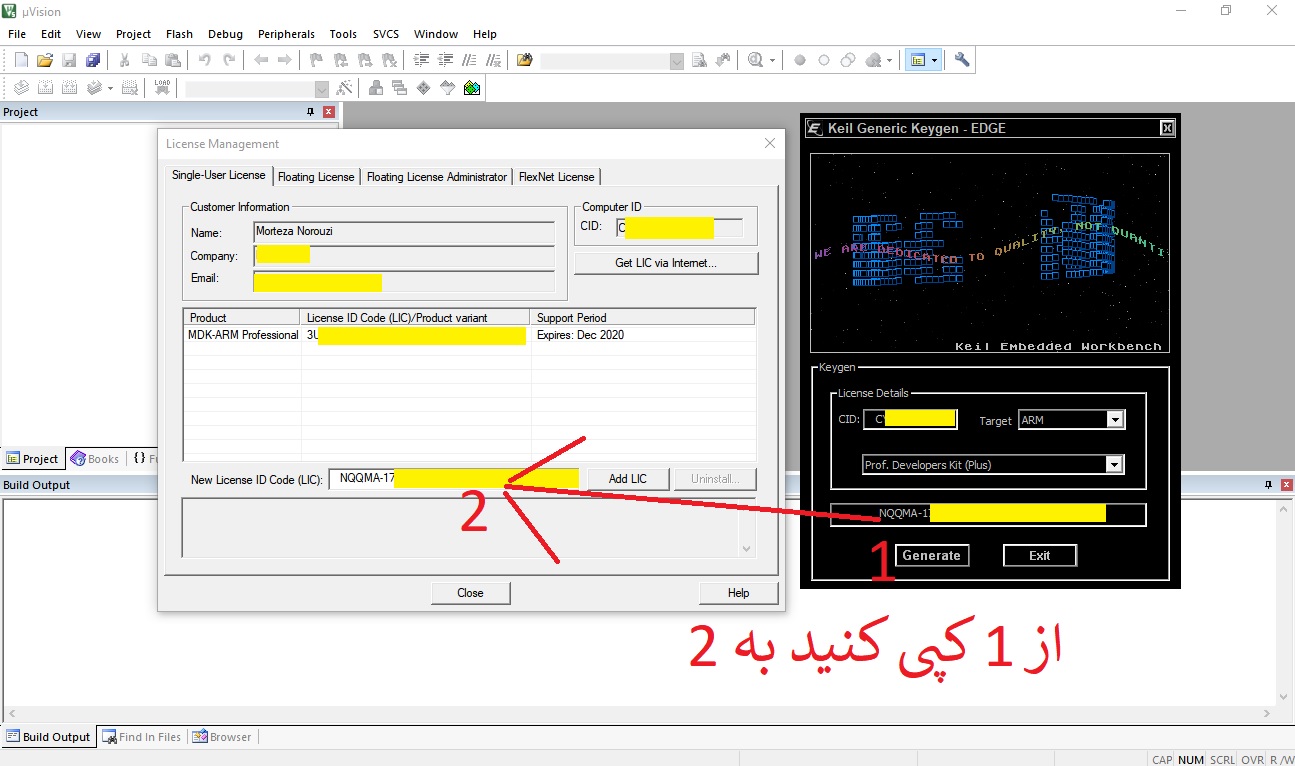Click the Build Output vertical scrollbar down arrow
This screenshot has width=1295, height=766.
1283,698
